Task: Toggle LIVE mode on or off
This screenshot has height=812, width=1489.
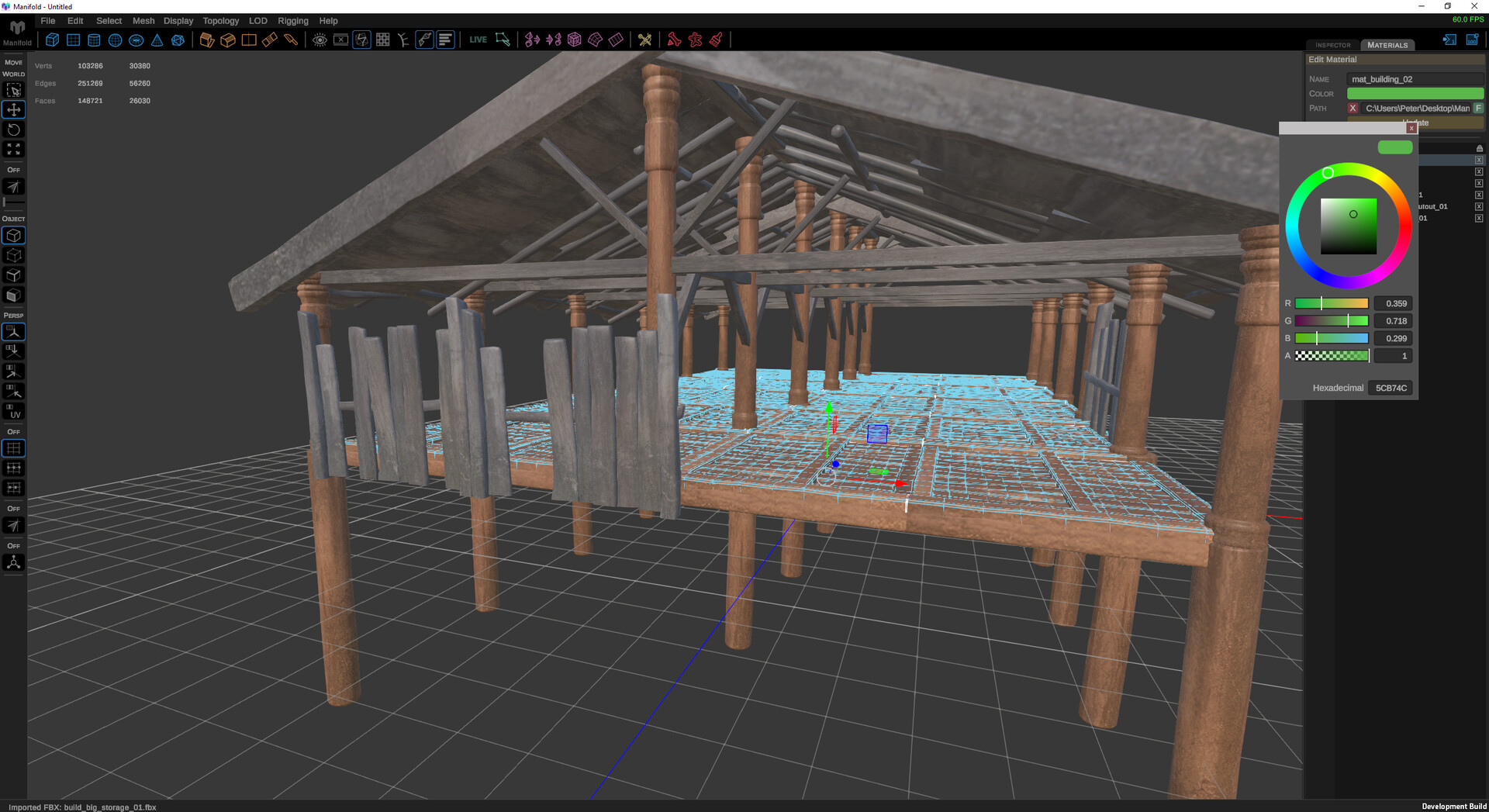Action: coord(478,39)
